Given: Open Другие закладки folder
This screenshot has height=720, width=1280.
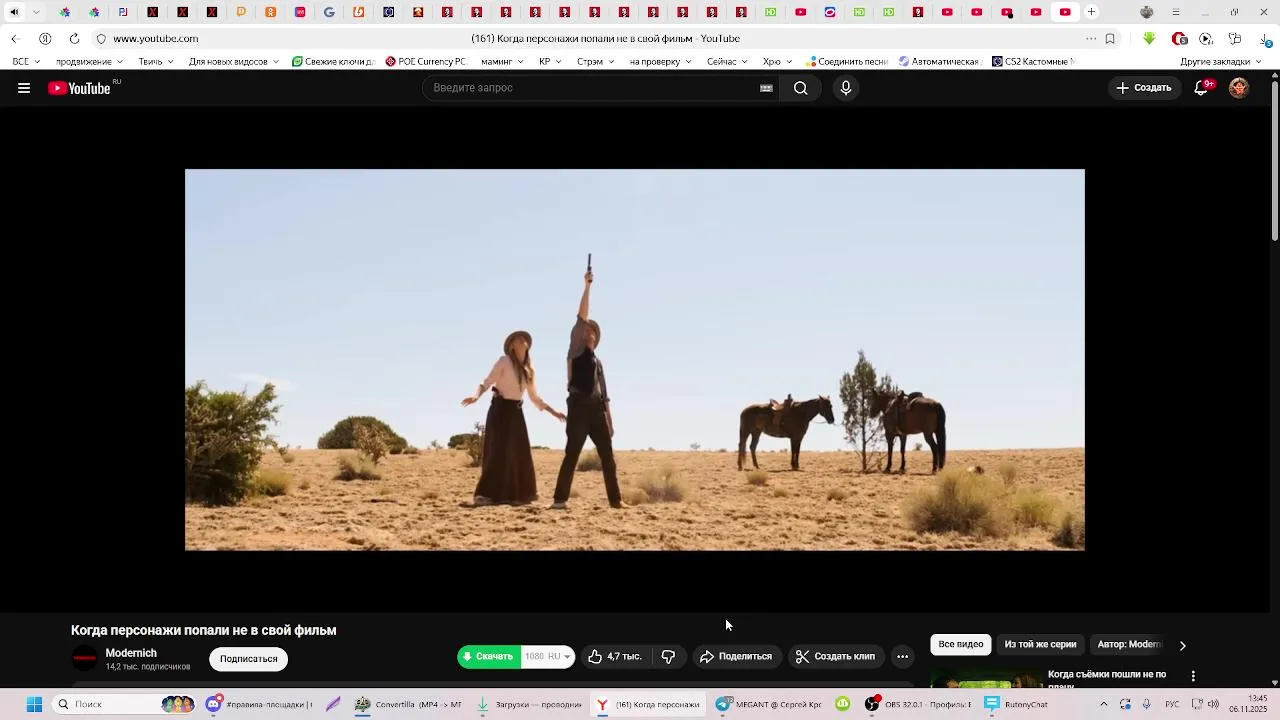Looking at the screenshot, I should pos(1221,62).
